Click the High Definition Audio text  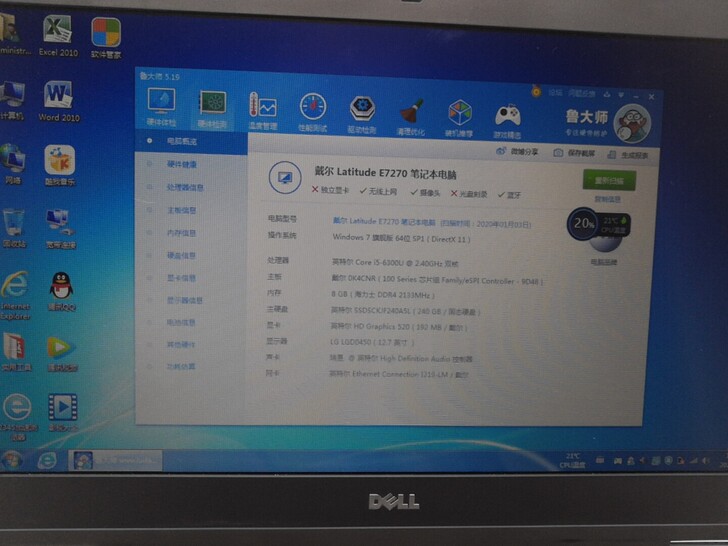click(401, 358)
